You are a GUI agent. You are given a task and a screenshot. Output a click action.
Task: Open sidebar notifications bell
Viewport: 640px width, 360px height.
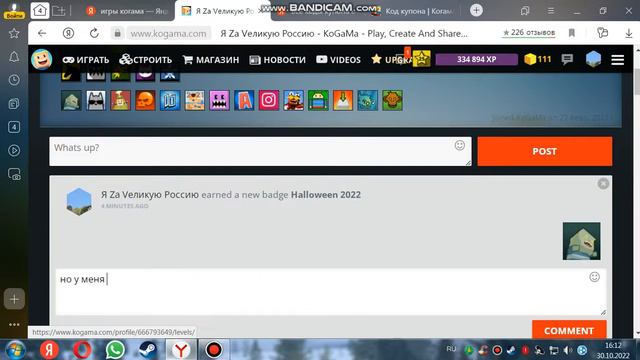coord(14,57)
